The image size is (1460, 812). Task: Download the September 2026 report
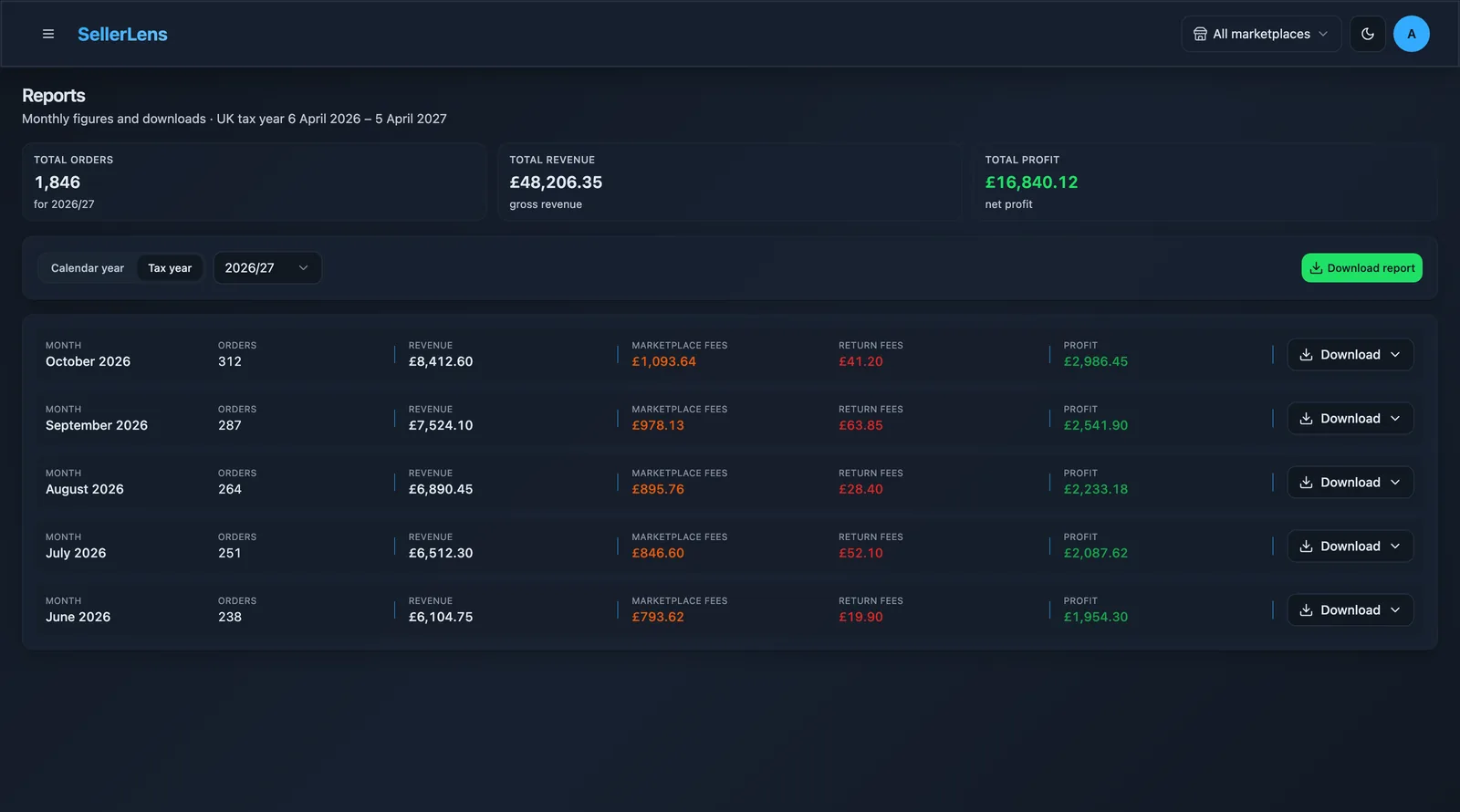(1350, 419)
